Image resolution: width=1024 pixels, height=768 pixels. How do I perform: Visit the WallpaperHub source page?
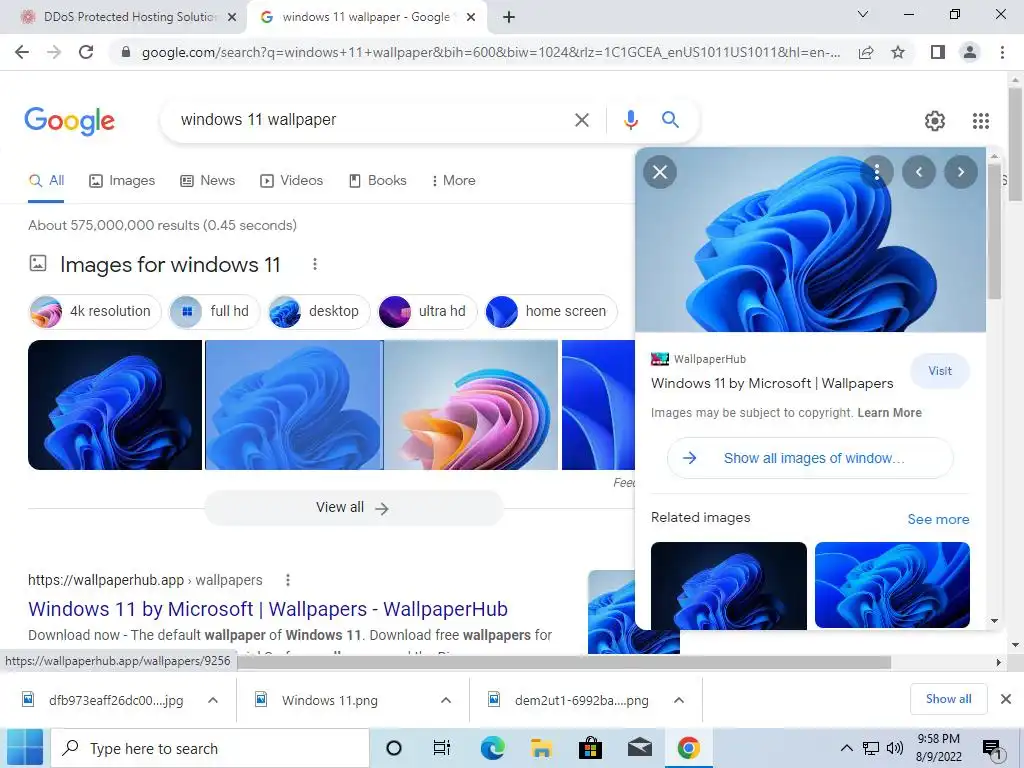point(940,371)
